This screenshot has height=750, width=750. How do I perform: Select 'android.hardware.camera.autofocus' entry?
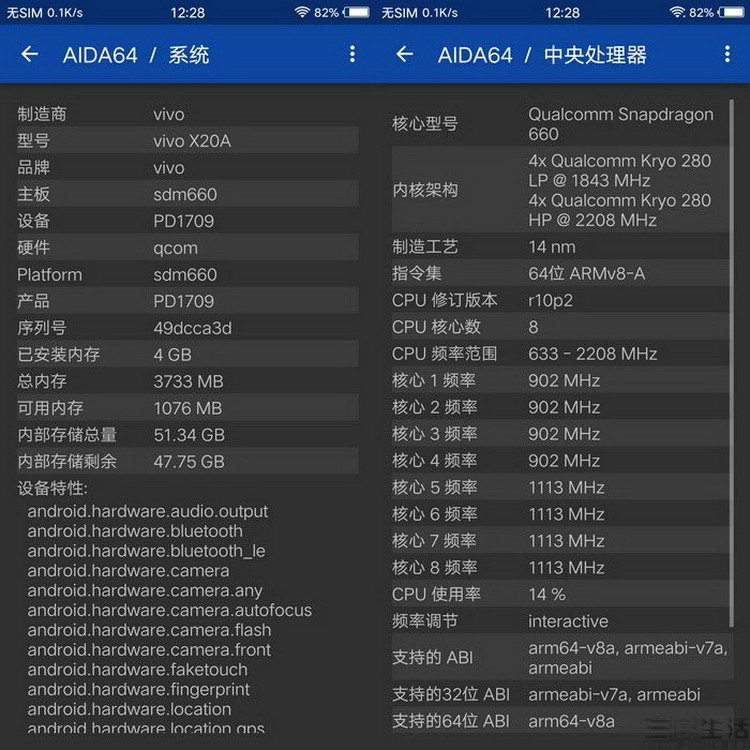169,610
